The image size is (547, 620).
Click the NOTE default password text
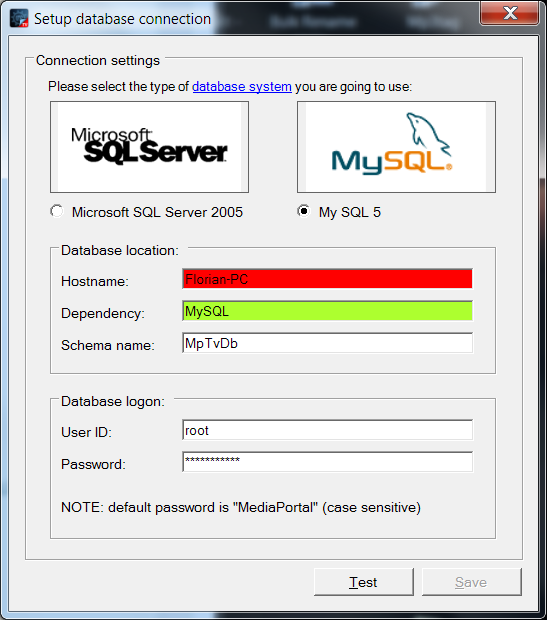(241, 507)
